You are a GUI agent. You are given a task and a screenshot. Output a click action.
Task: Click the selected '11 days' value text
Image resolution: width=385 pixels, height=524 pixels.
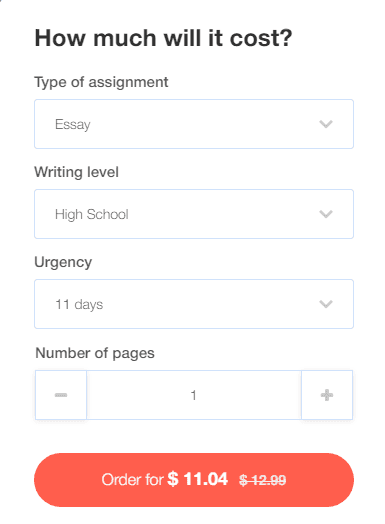(x=79, y=305)
